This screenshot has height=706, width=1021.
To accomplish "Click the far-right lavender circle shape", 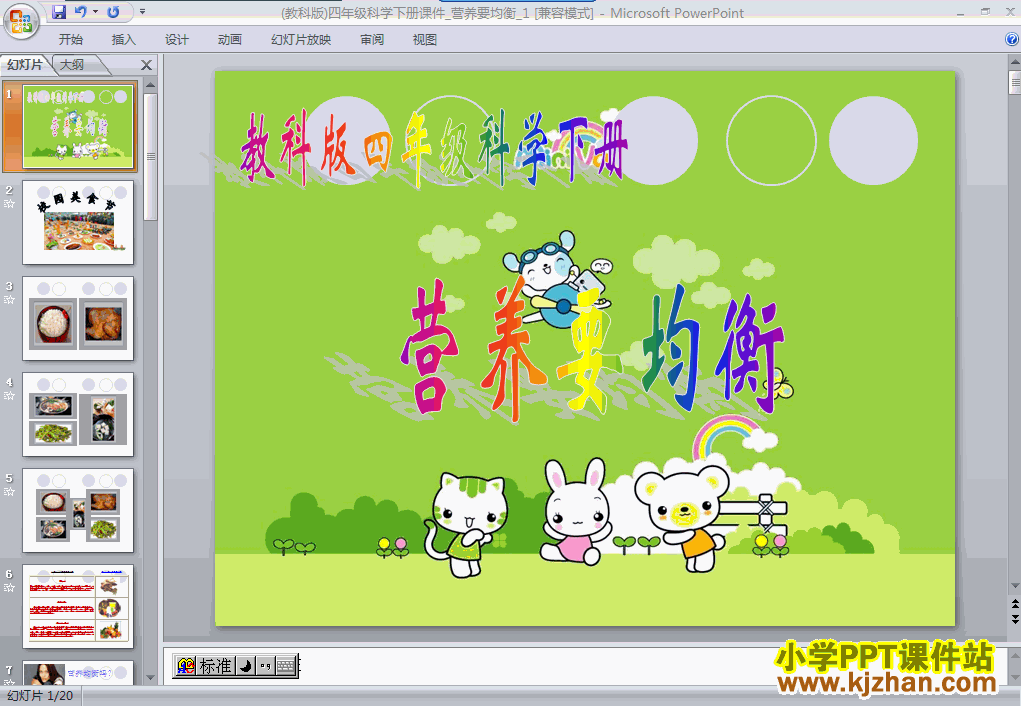I will click(x=873, y=140).
